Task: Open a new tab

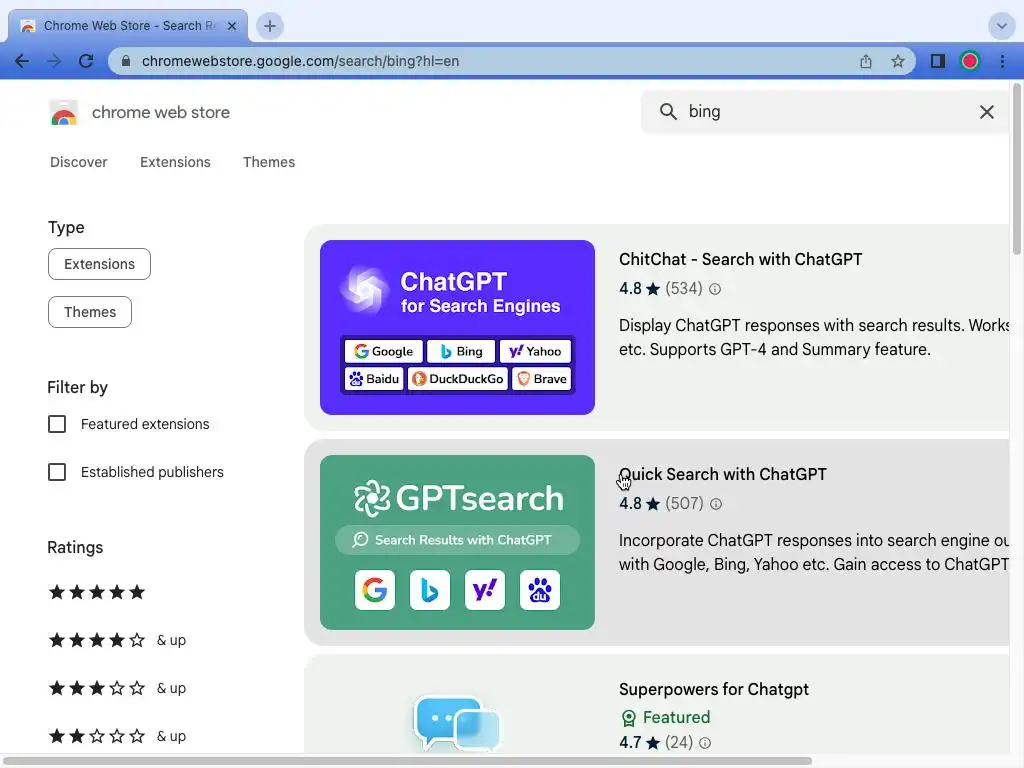Action: pyautogui.click(x=270, y=26)
